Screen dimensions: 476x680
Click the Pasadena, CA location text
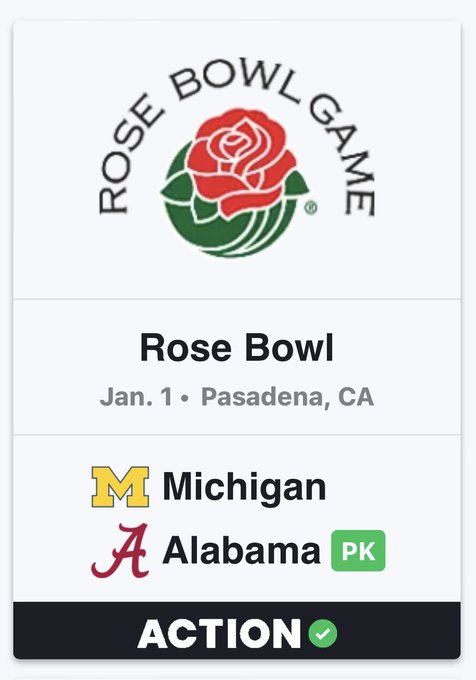(x=287, y=396)
